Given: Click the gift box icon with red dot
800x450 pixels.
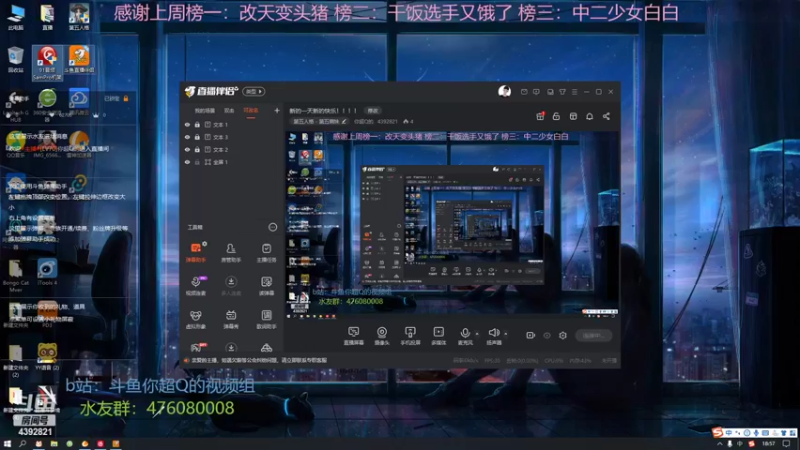Looking at the screenshot, I should (540, 116).
